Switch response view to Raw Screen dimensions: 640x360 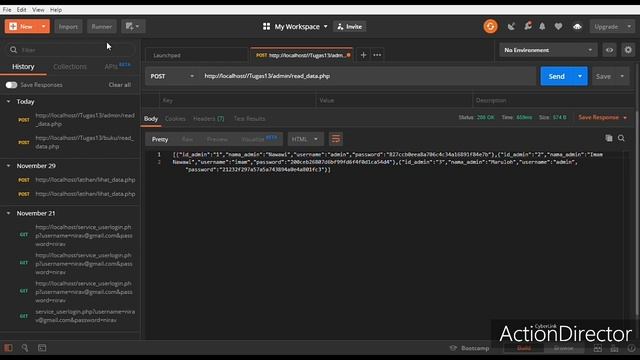[x=187, y=139]
